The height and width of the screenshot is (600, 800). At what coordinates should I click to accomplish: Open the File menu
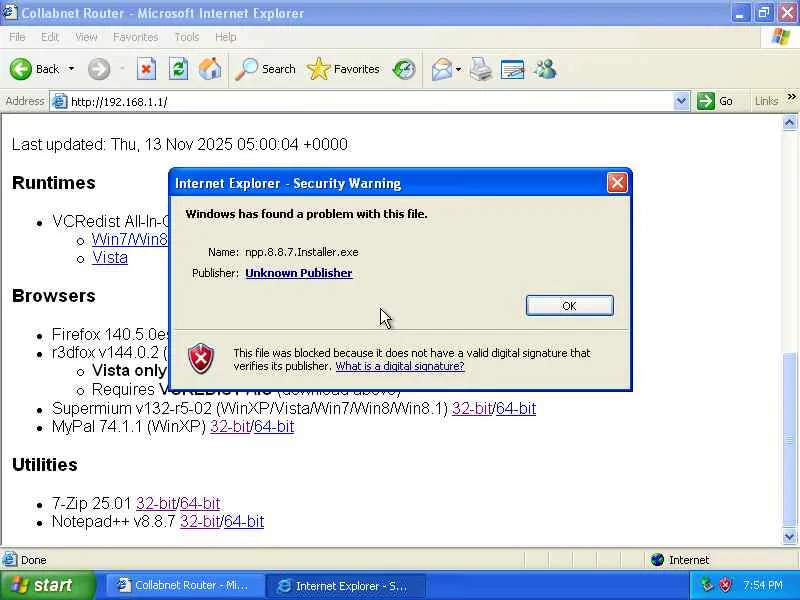tap(17, 37)
